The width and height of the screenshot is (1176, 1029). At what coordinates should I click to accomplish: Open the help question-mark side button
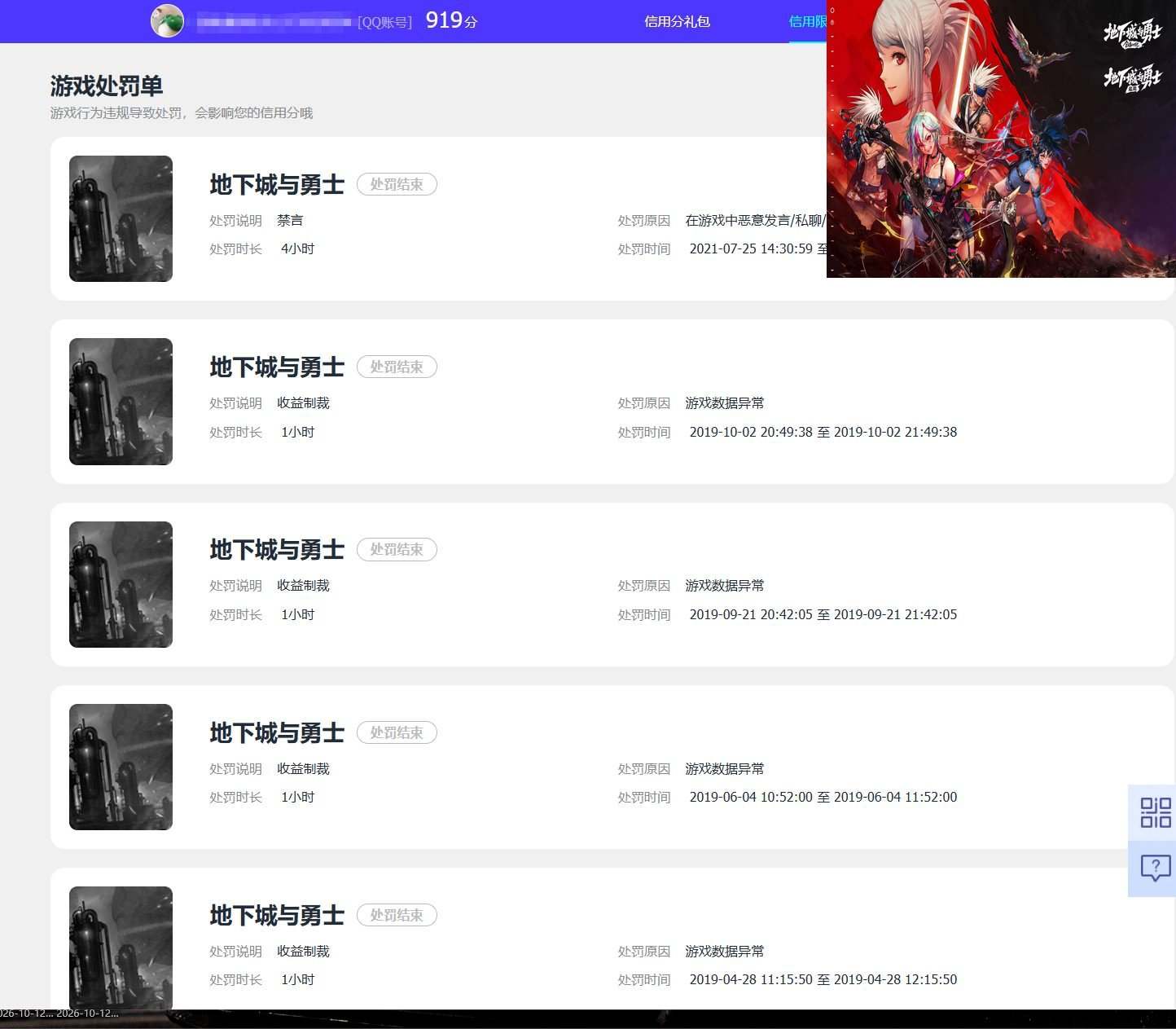[1155, 868]
